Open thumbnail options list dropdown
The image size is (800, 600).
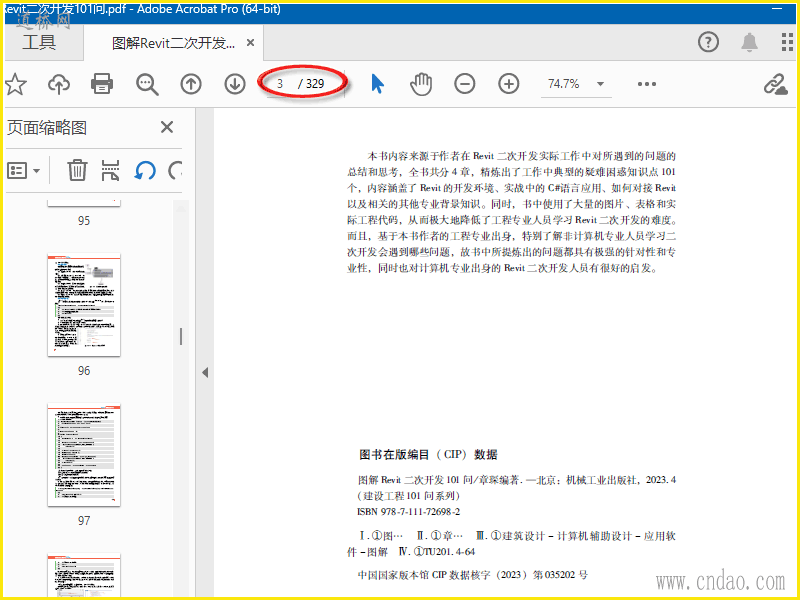coord(23,170)
